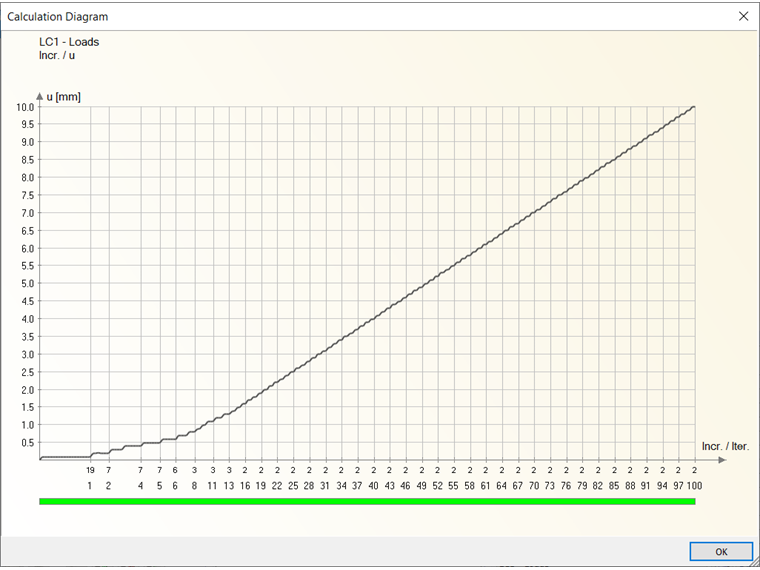760x570 pixels.
Task: Click the 4.0 value on the y-axis
Action: tap(28, 319)
